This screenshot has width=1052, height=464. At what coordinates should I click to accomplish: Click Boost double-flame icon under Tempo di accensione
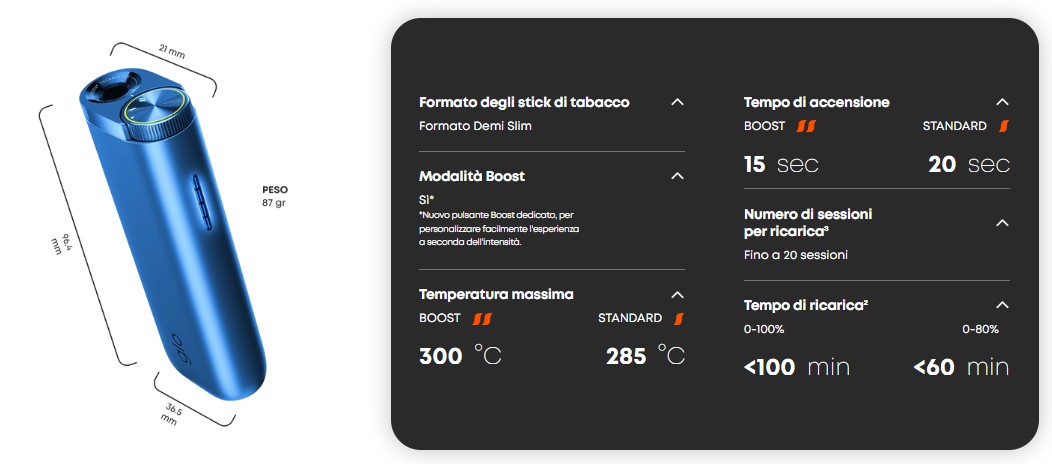click(806, 126)
